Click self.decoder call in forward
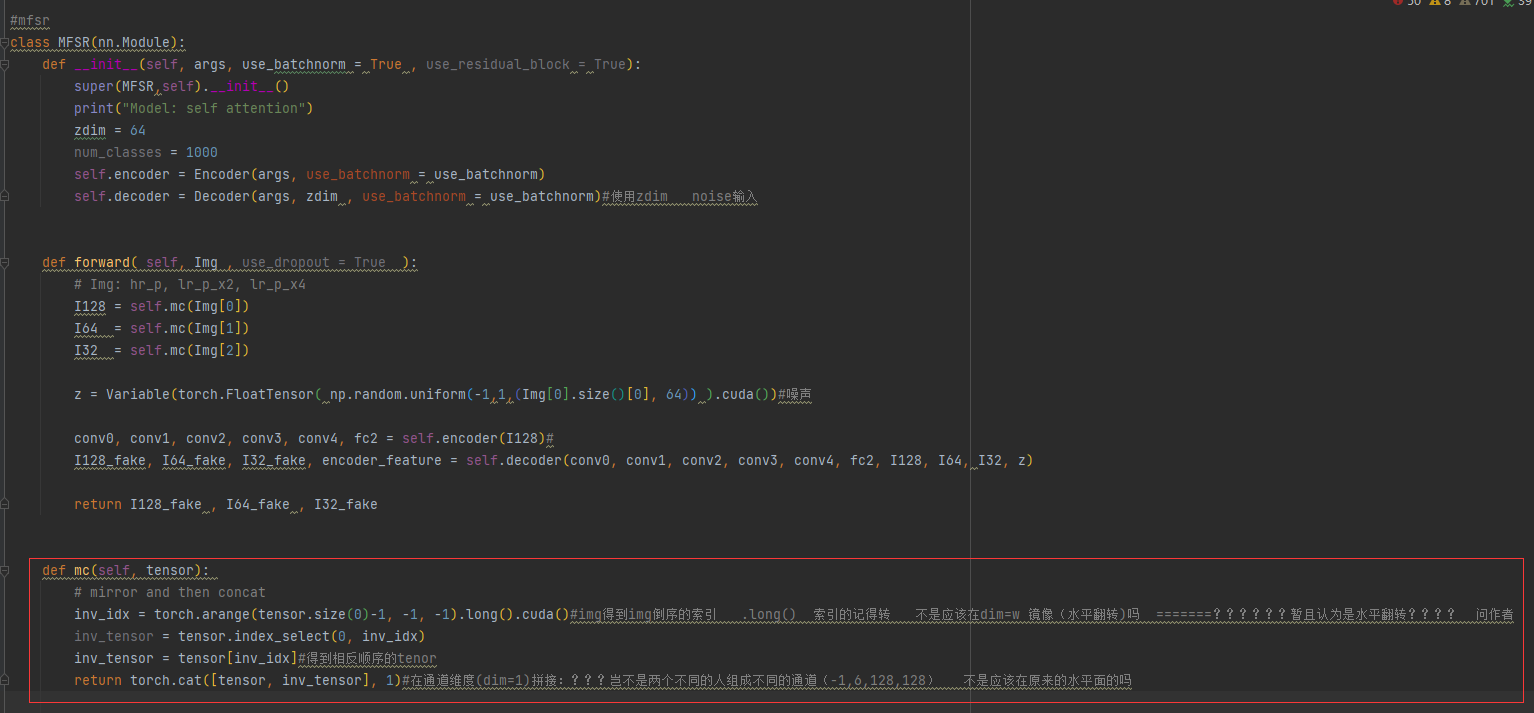The image size is (1534, 713). pos(514,460)
